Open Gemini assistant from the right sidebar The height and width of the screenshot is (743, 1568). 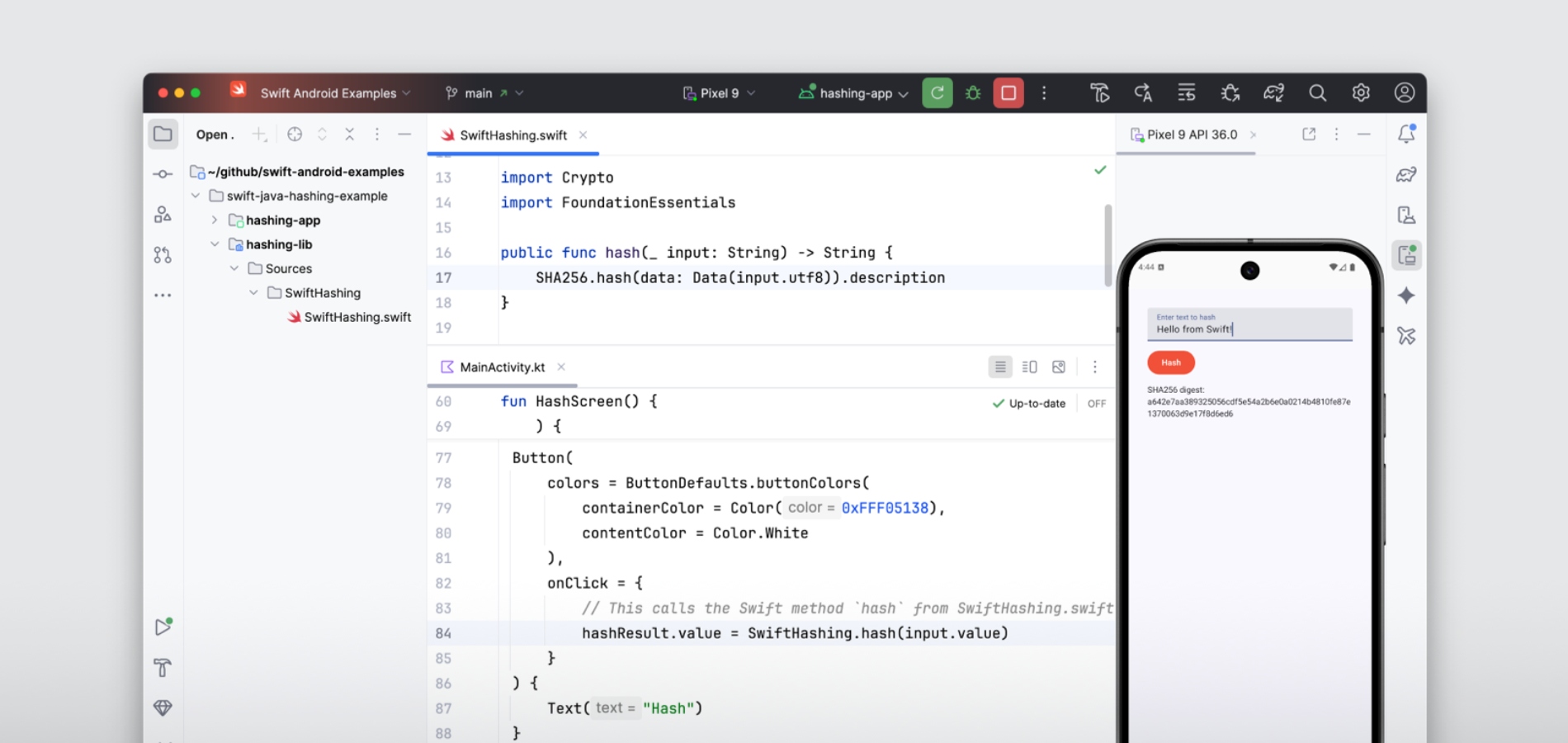tap(1407, 296)
